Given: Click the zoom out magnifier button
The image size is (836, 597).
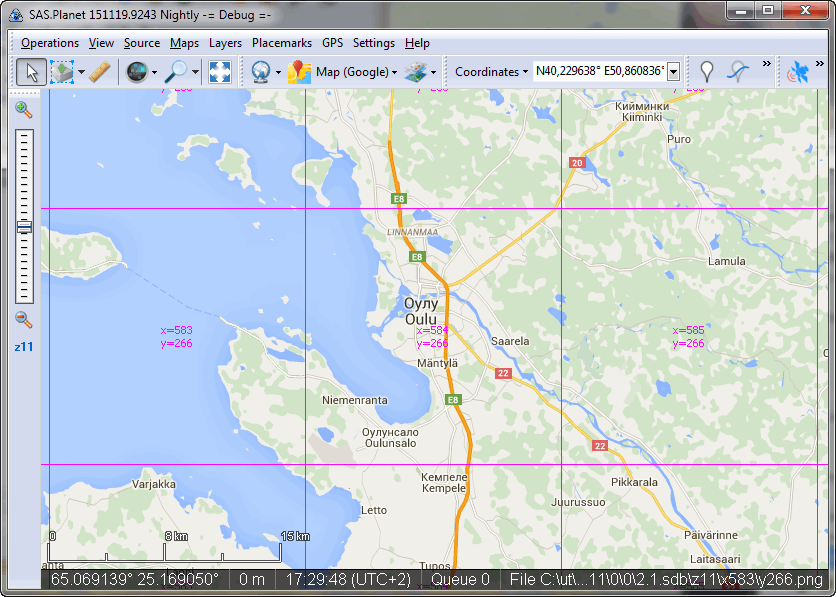Looking at the screenshot, I should (24, 320).
